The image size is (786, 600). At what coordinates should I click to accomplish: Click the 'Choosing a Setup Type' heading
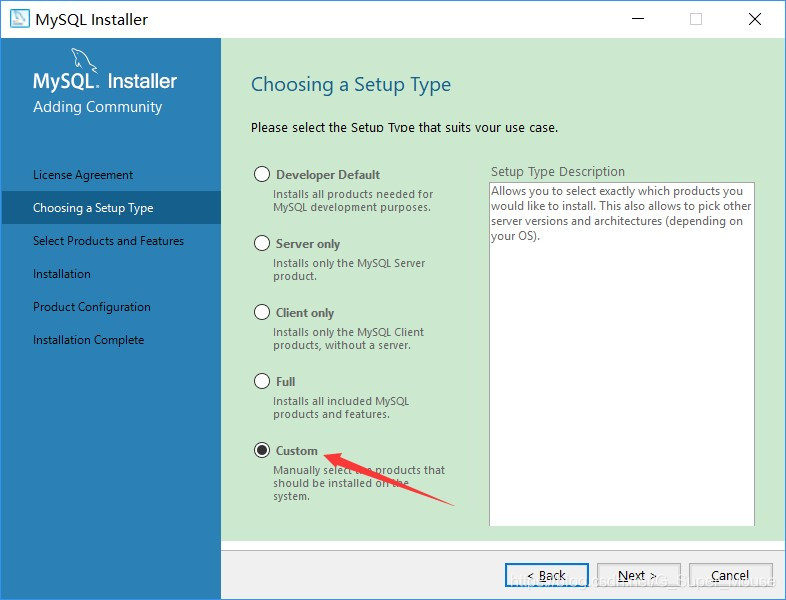(x=351, y=84)
